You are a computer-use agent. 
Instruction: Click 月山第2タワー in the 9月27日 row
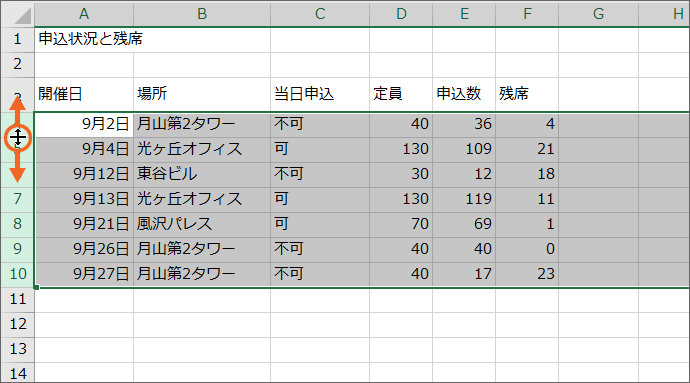click(202, 274)
